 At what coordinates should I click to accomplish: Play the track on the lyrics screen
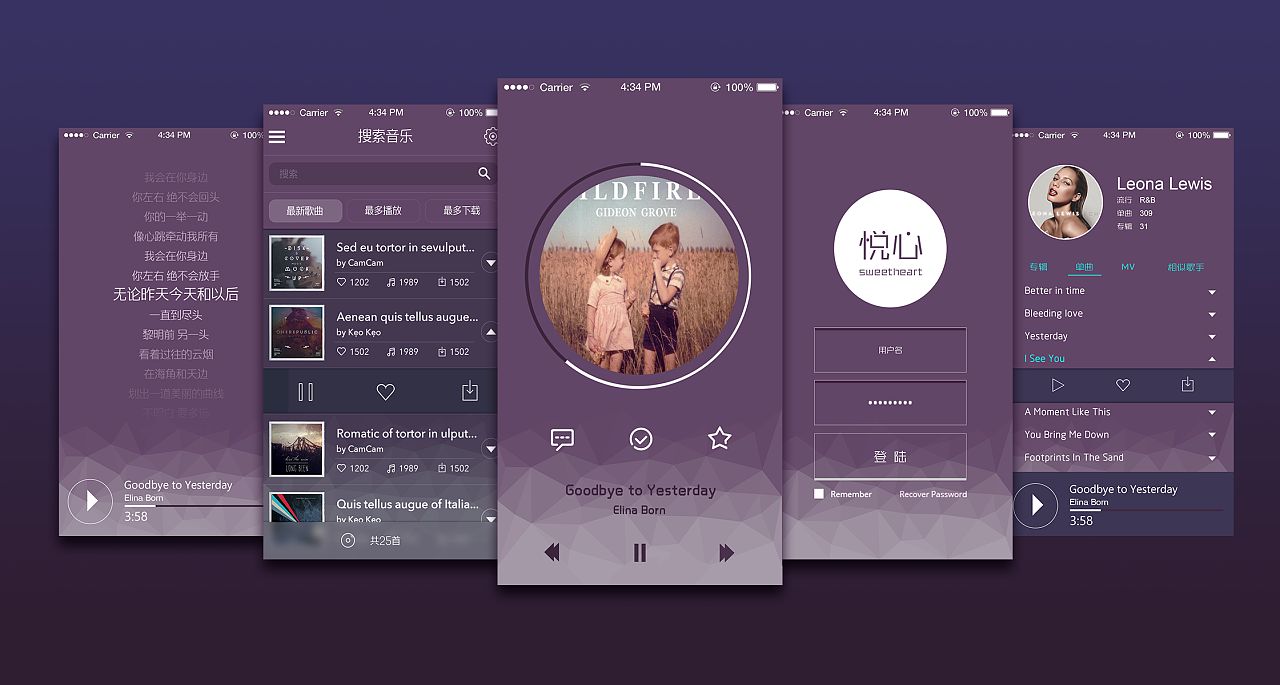(90, 501)
